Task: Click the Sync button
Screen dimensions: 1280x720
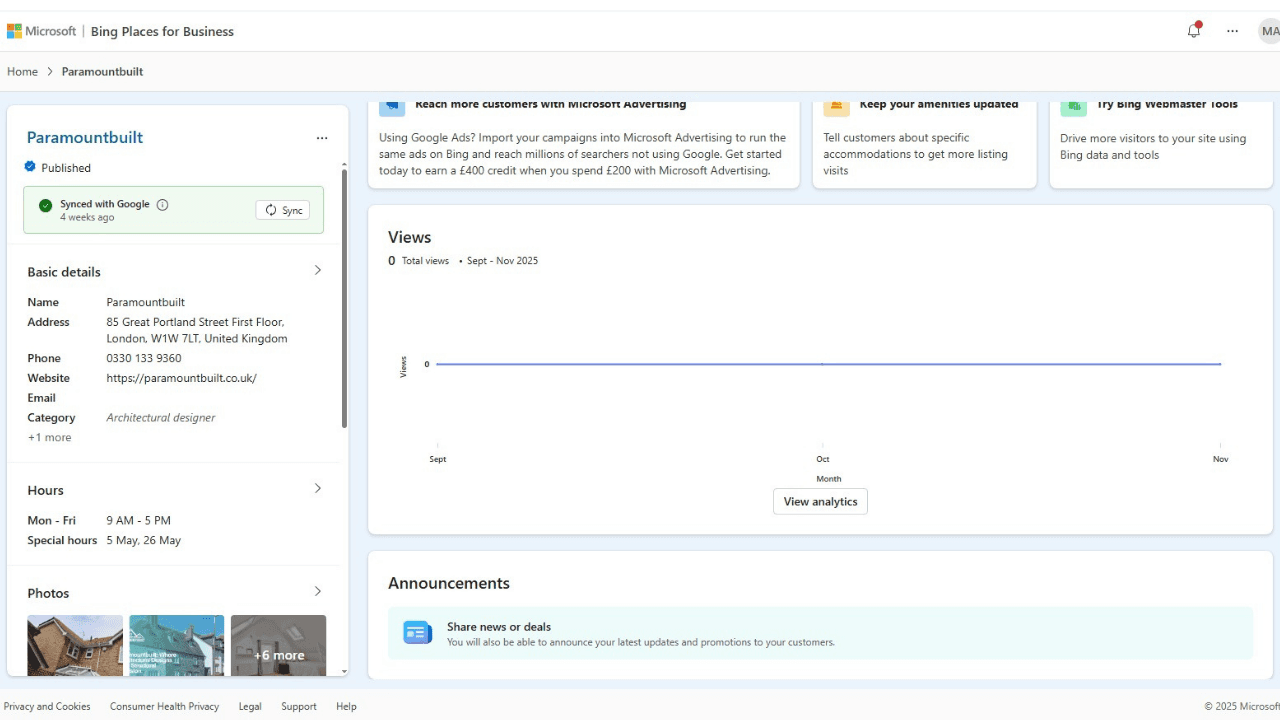Action: click(283, 210)
